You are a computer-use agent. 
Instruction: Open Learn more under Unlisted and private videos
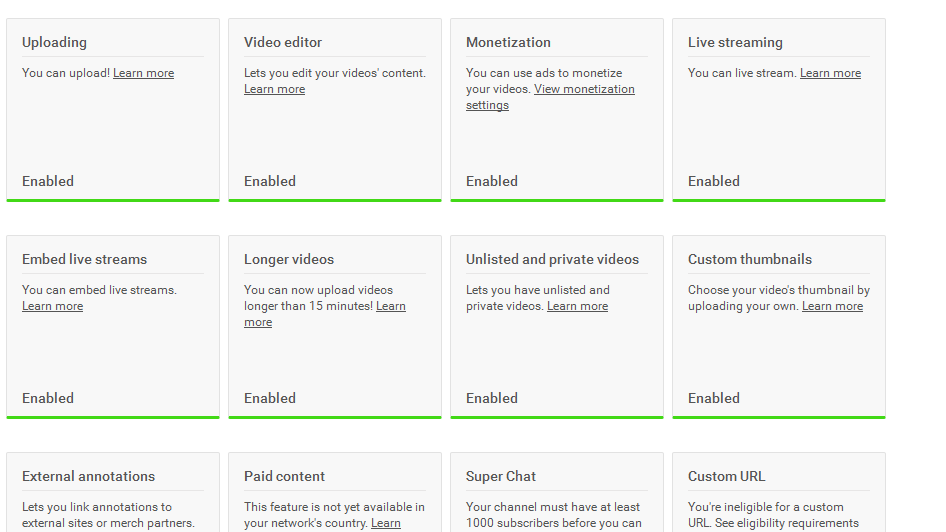577,306
